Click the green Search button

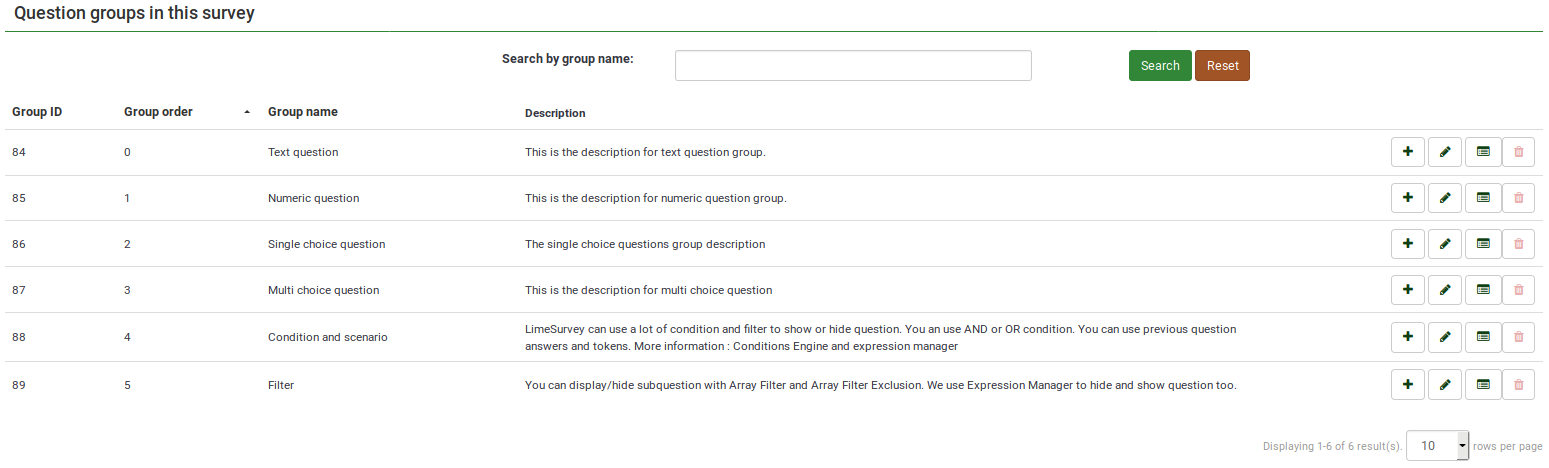pos(1160,66)
